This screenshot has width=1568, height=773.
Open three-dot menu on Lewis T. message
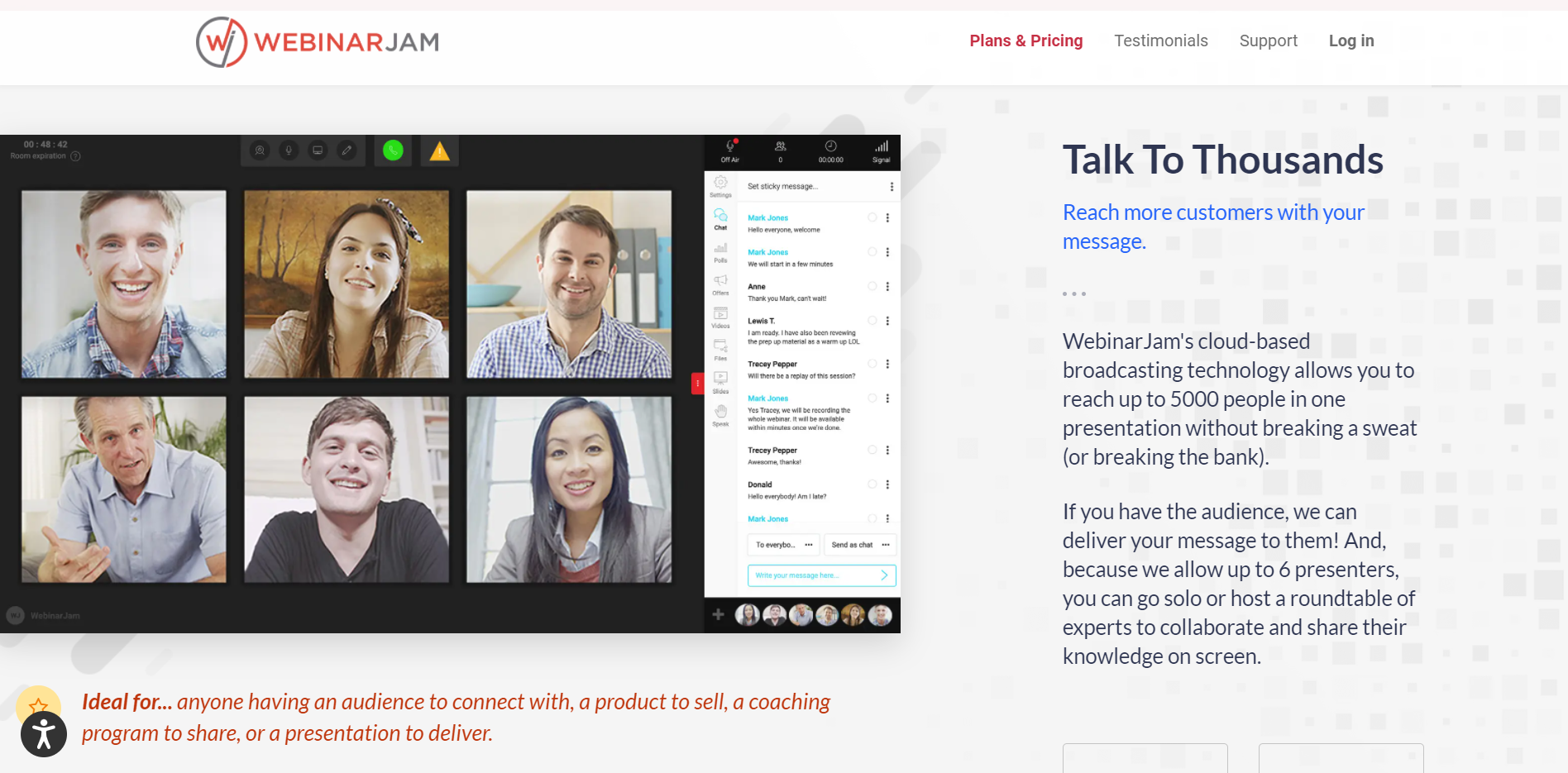(887, 321)
